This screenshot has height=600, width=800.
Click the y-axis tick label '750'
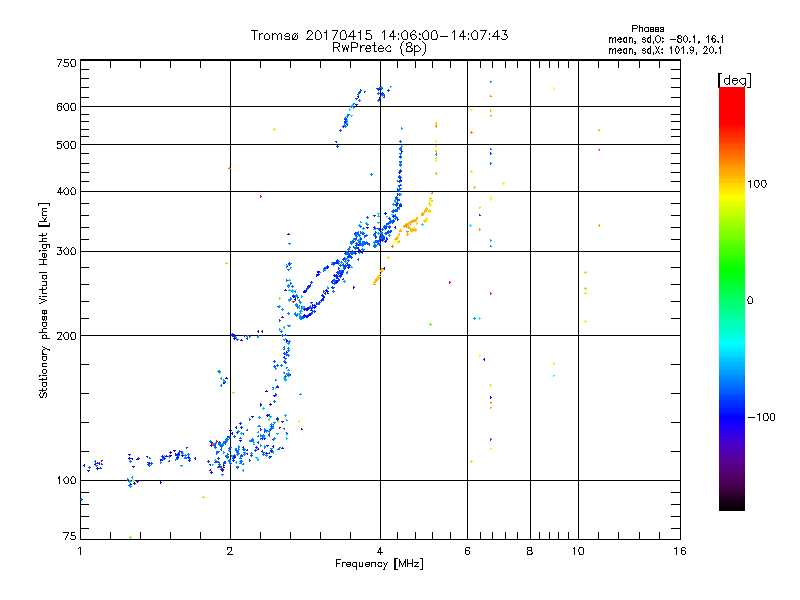[x=66, y=63]
